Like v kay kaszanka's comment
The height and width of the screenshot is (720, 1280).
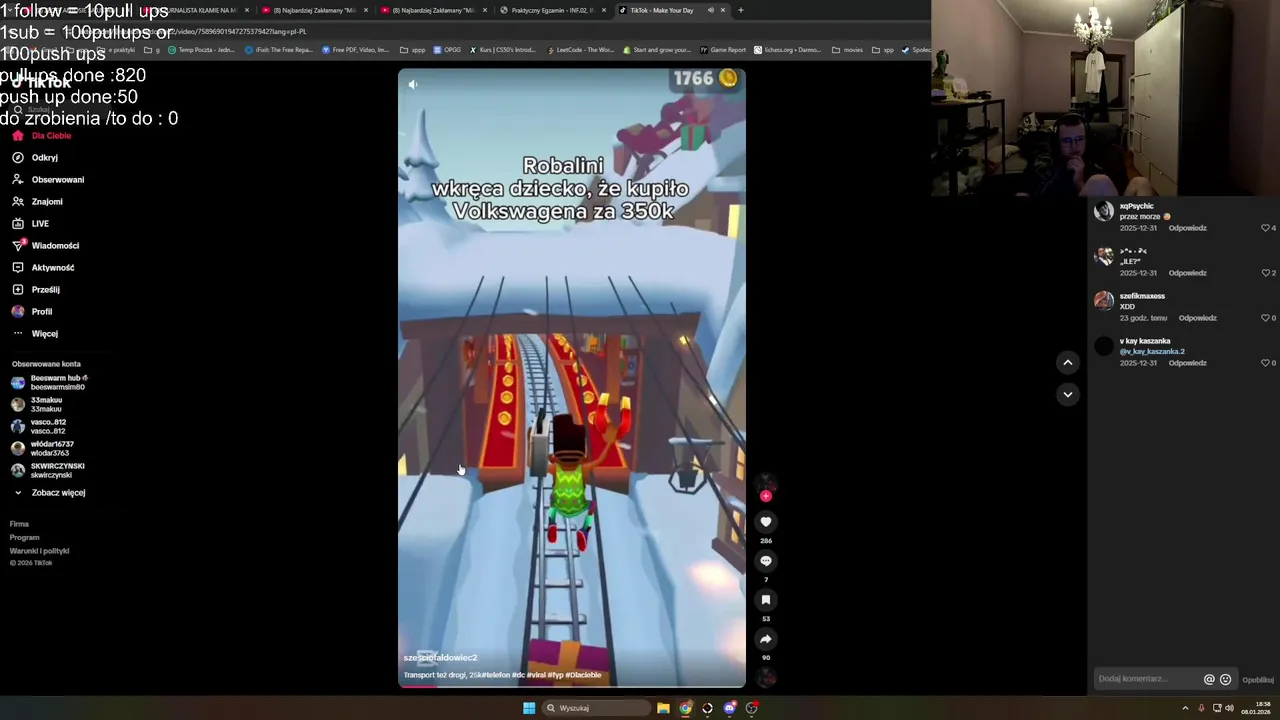click(1265, 363)
